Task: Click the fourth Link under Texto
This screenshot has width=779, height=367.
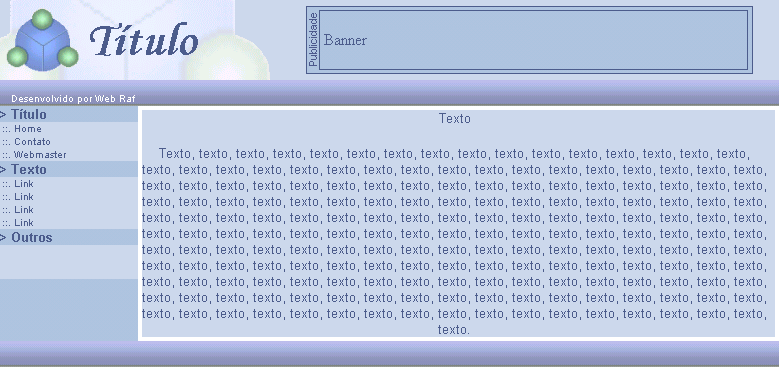Action: click(24, 223)
